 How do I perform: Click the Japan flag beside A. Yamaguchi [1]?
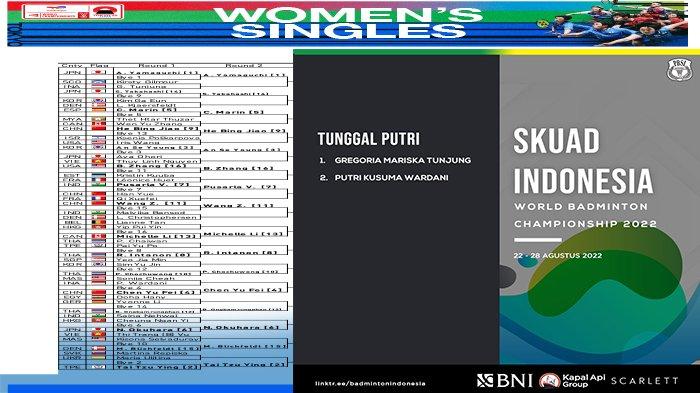(99, 72)
